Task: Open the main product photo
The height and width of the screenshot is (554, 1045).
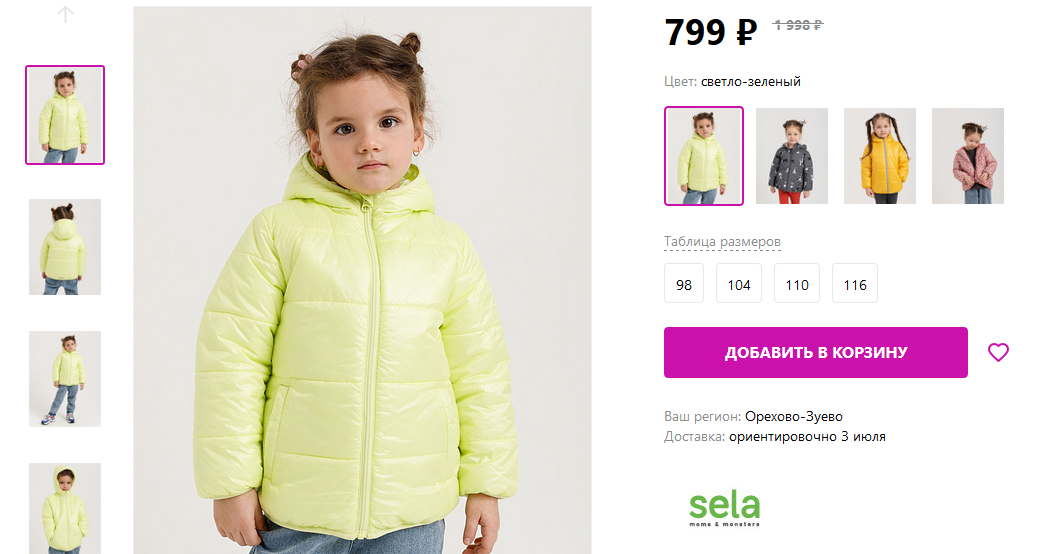Action: click(x=362, y=280)
